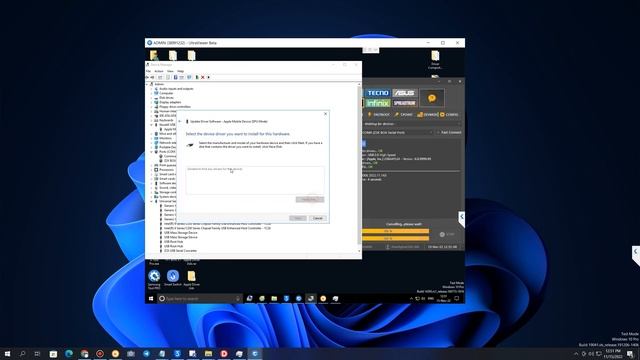The width and height of the screenshot is (640, 360).
Task: Click Update Driver green icon in Device Manager toolbar
Action: 197,77
